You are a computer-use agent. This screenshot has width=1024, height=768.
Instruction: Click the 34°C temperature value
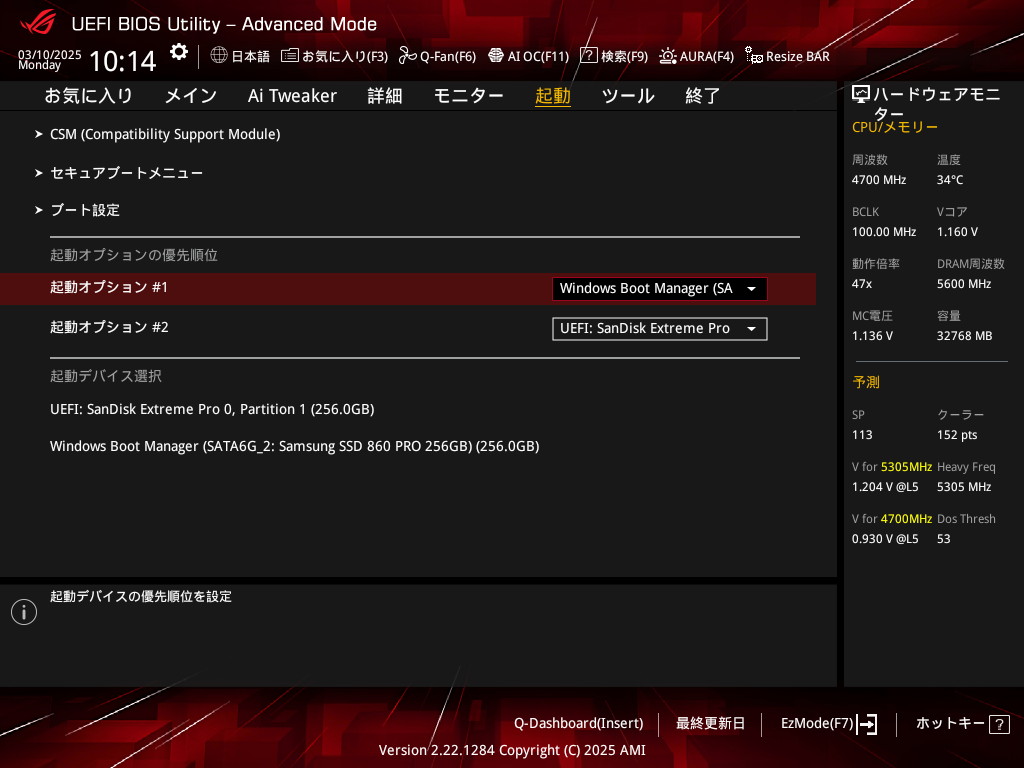pos(950,180)
